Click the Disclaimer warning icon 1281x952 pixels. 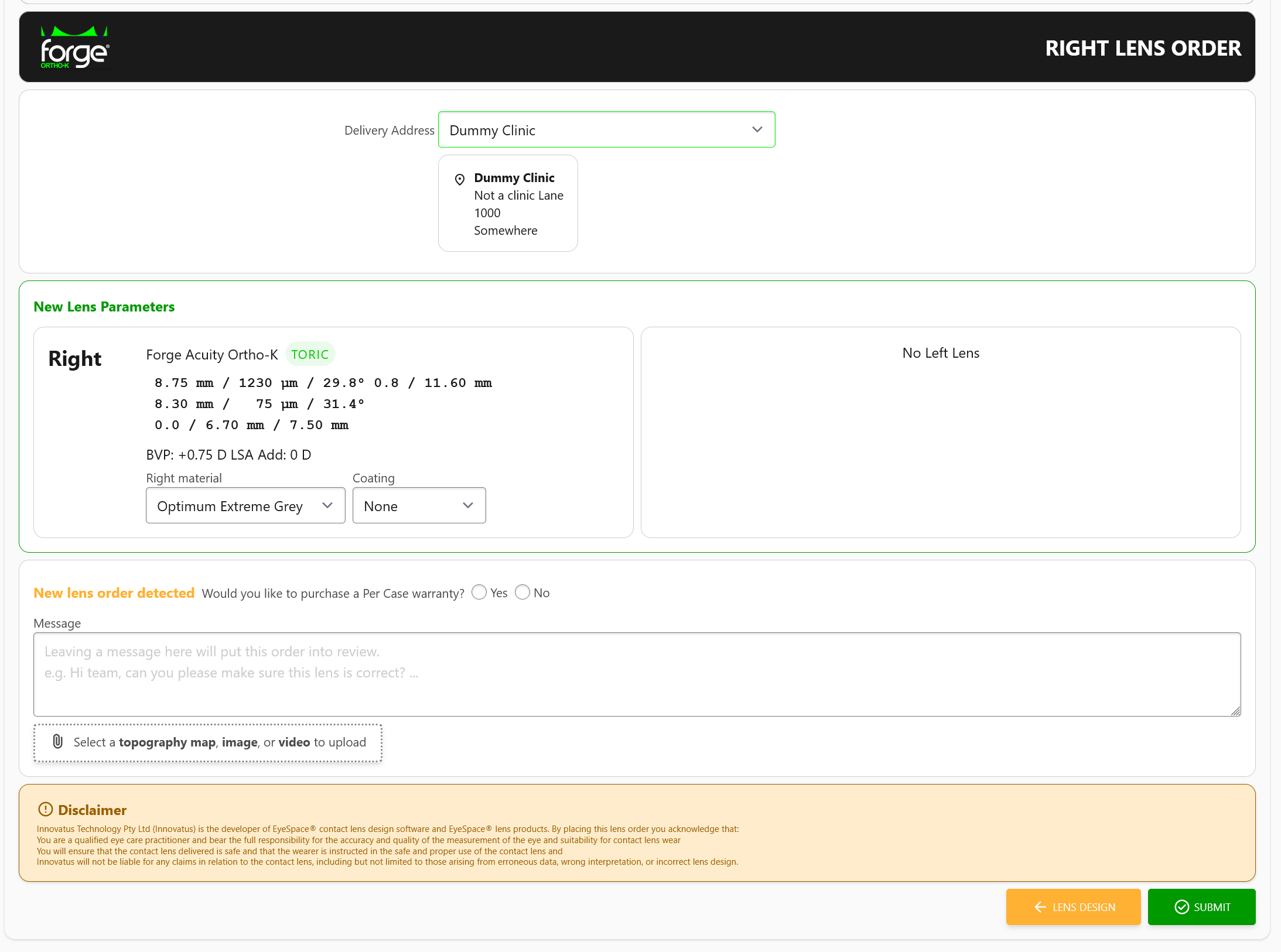point(45,809)
